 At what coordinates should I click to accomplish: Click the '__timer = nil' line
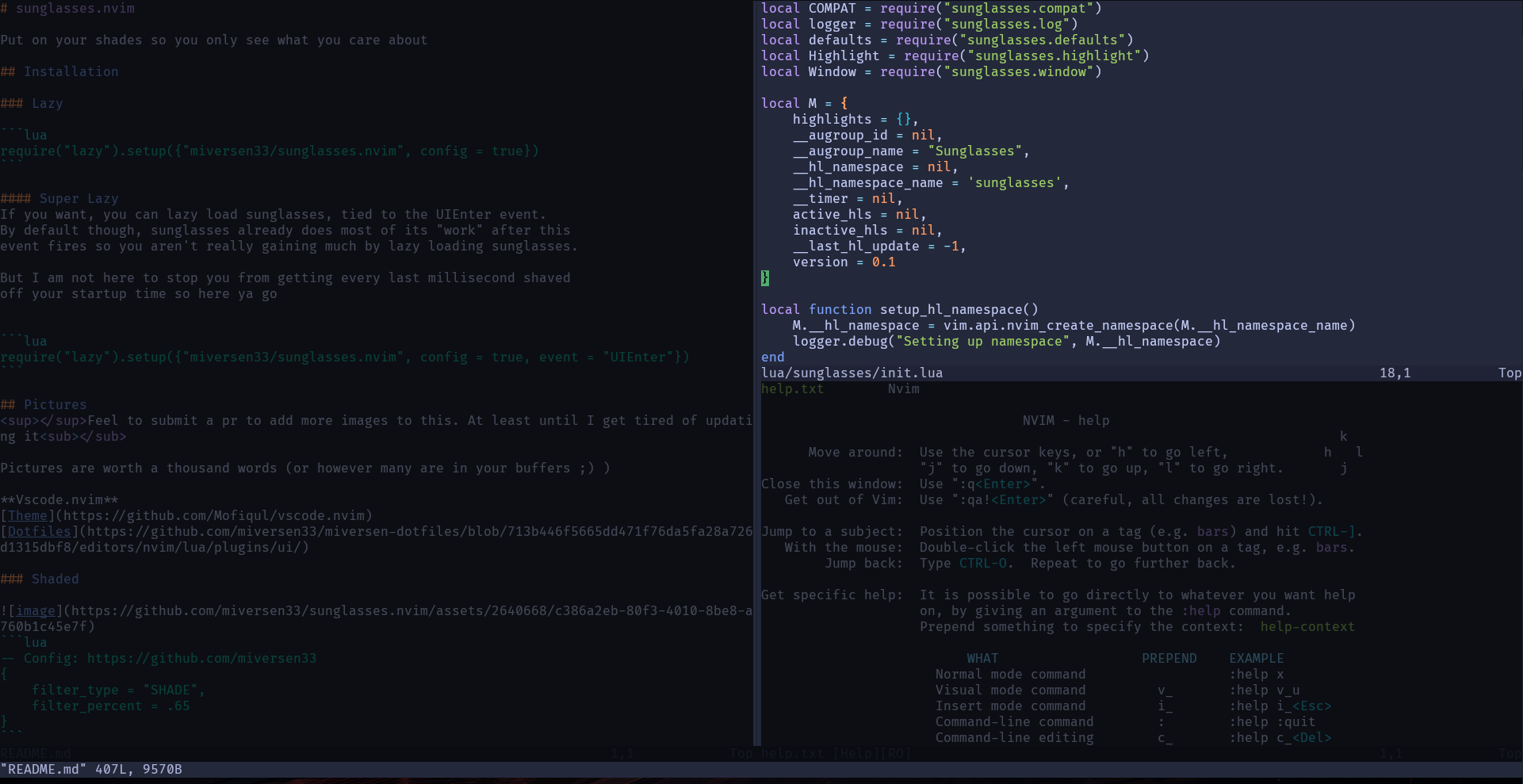pos(848,198)
